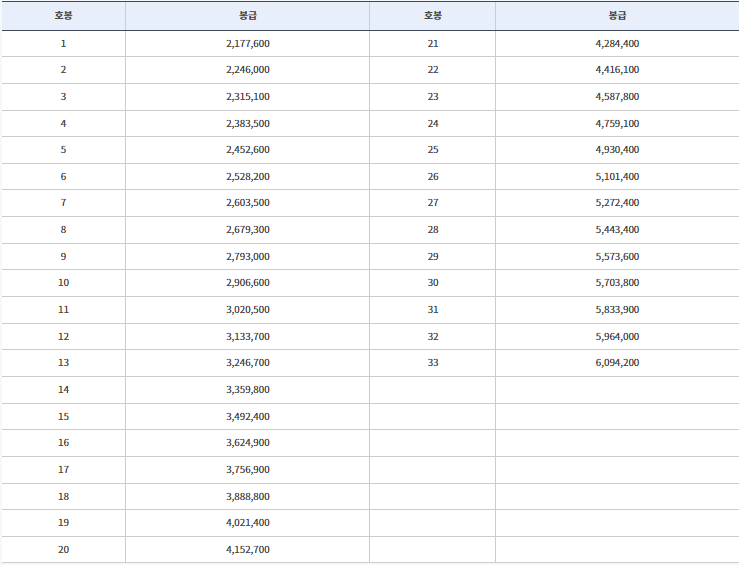Click step number 3 cell
739x565 pixels.
click(64, 97)
